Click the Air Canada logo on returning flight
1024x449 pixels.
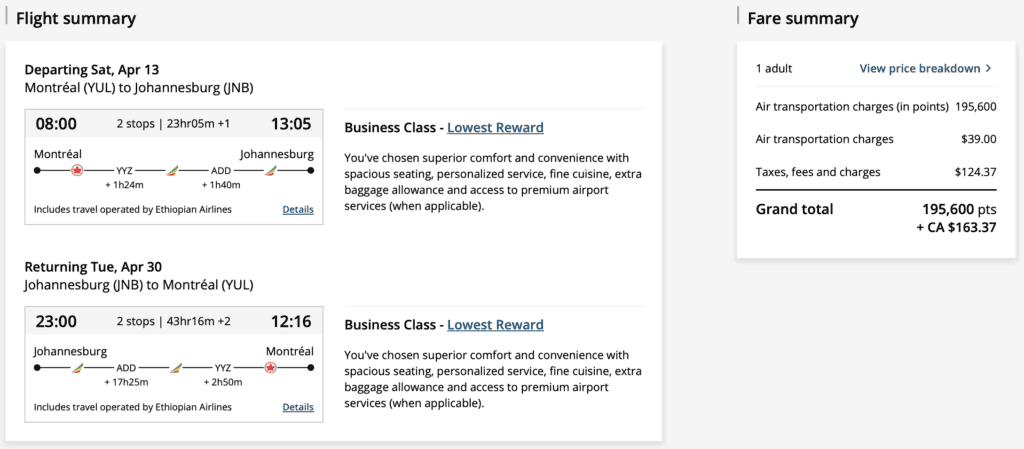270,368
